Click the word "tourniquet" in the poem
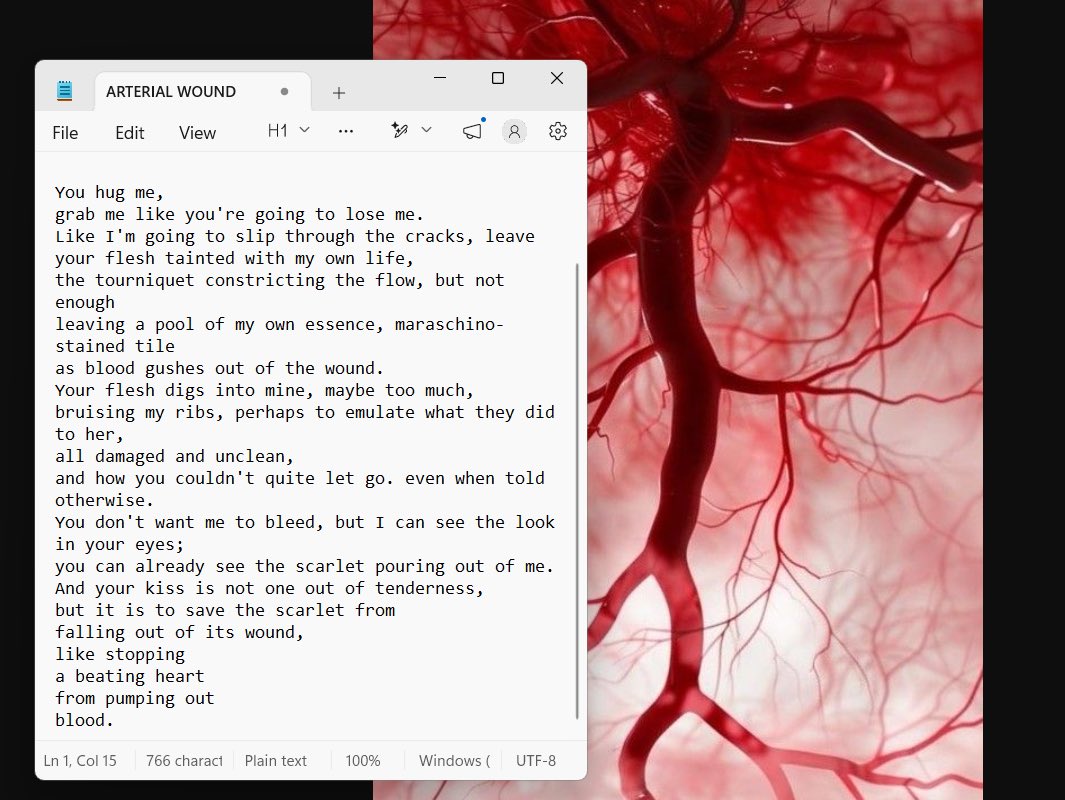Viewport: 1065px width, 800px height. 145,280
